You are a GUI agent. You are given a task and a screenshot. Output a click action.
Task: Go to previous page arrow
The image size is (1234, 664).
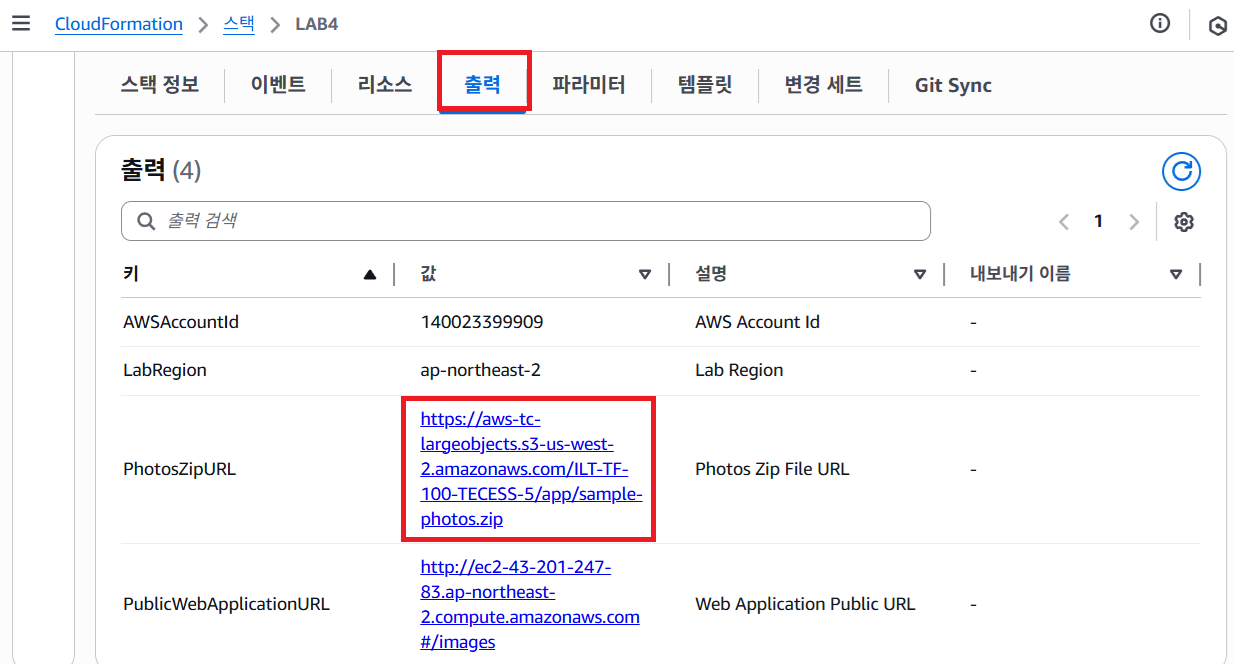1064,222
